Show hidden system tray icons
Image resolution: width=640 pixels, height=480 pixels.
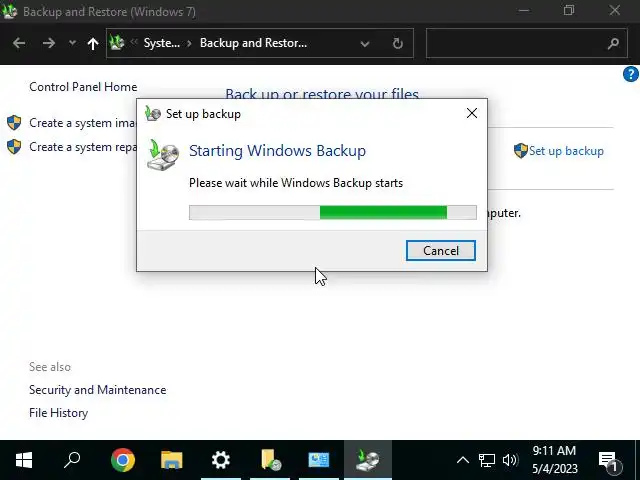(462, 460)
